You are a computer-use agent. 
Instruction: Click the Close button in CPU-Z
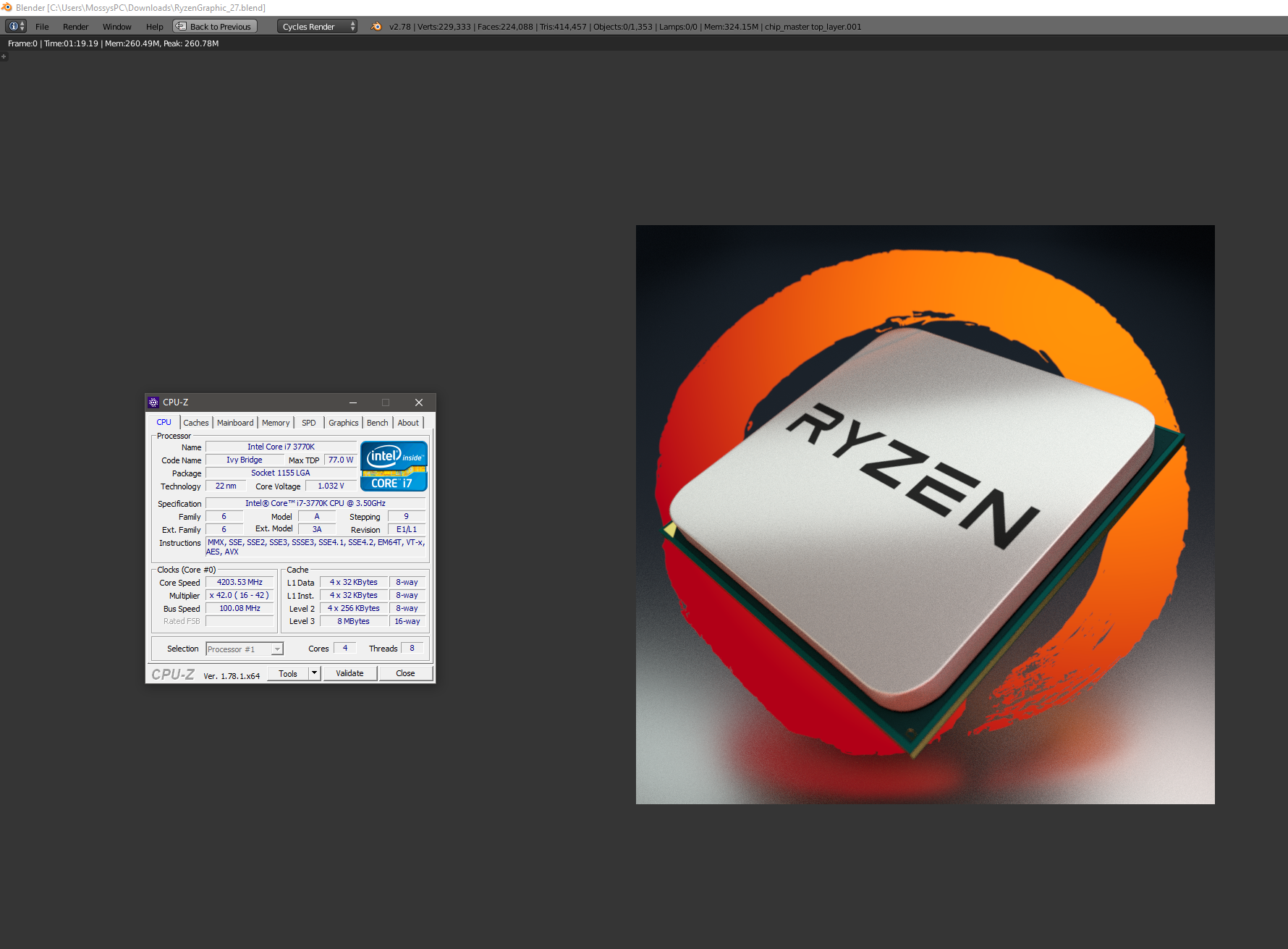tap(405, 673)
